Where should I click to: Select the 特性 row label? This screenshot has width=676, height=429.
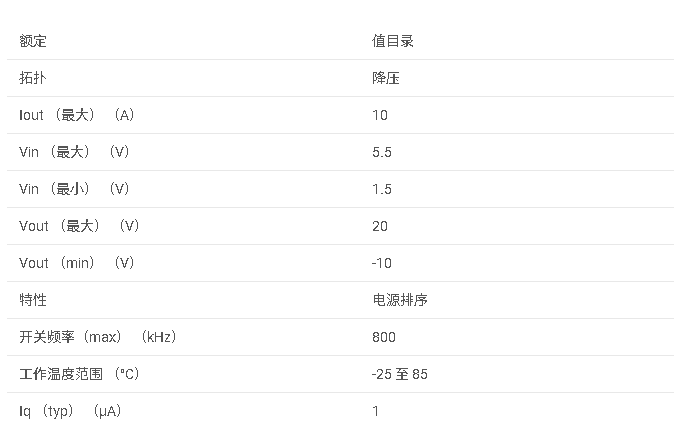33,300
